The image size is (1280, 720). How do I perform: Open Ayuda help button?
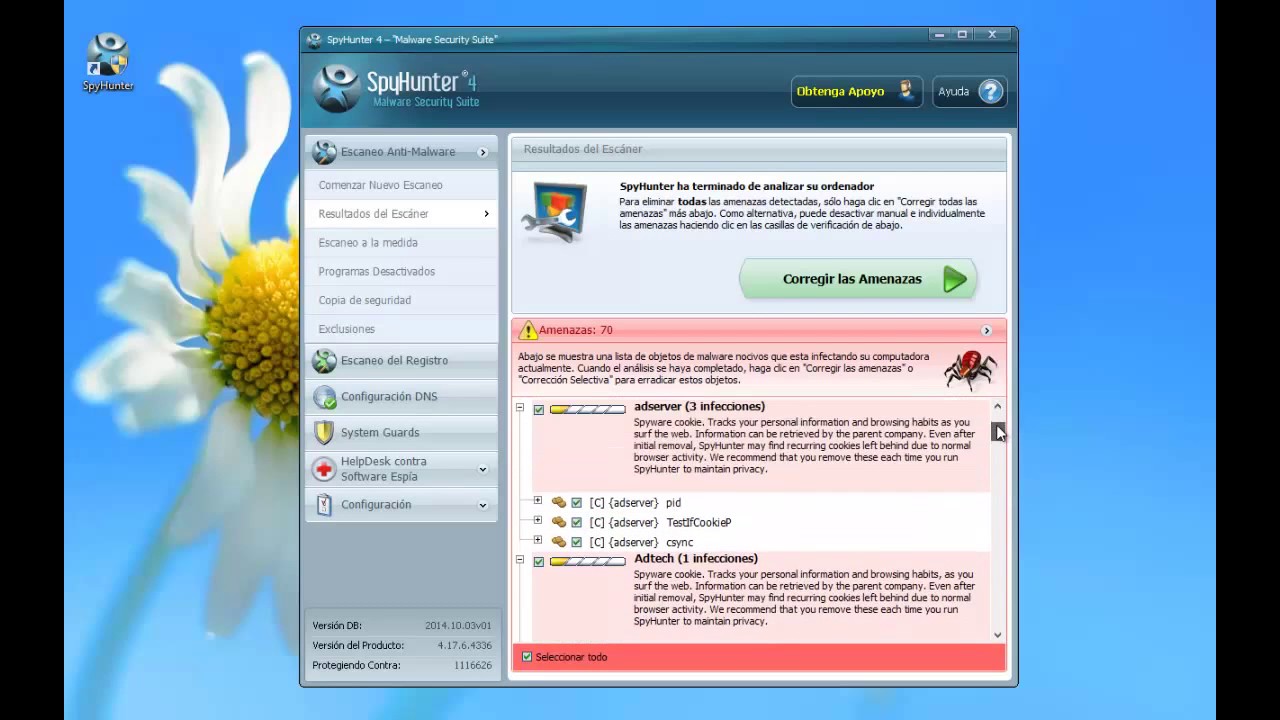[970, 91]
